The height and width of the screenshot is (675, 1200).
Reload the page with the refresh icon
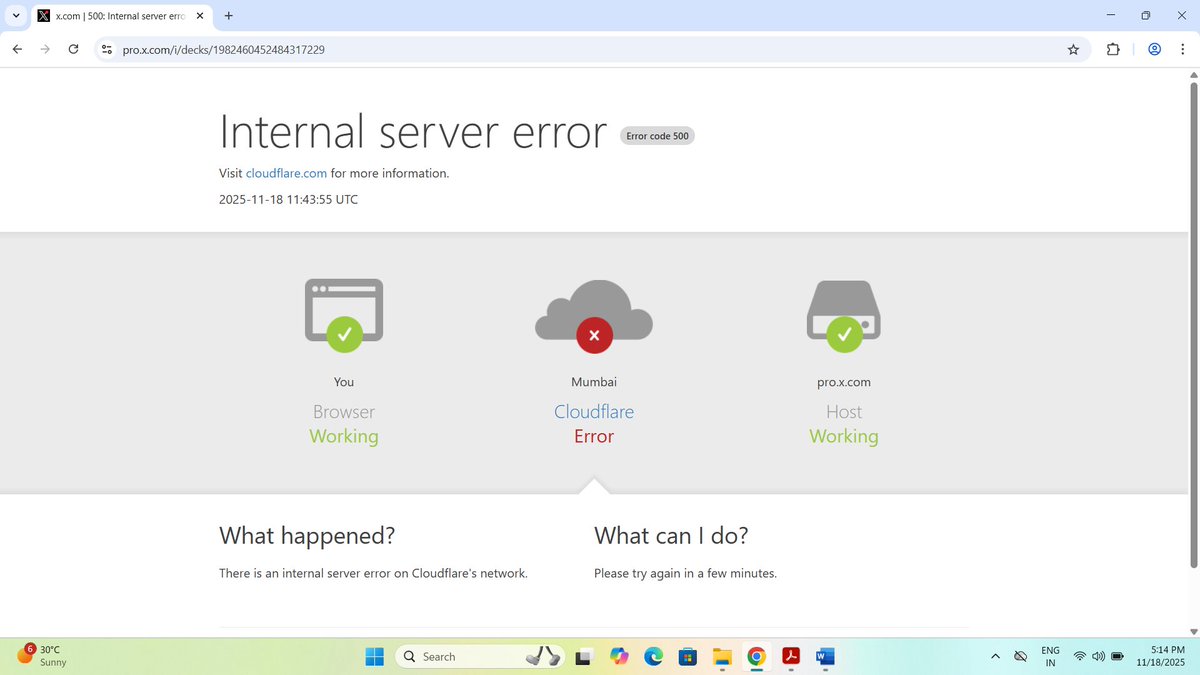pyautogui.click(x=73, y=49)
